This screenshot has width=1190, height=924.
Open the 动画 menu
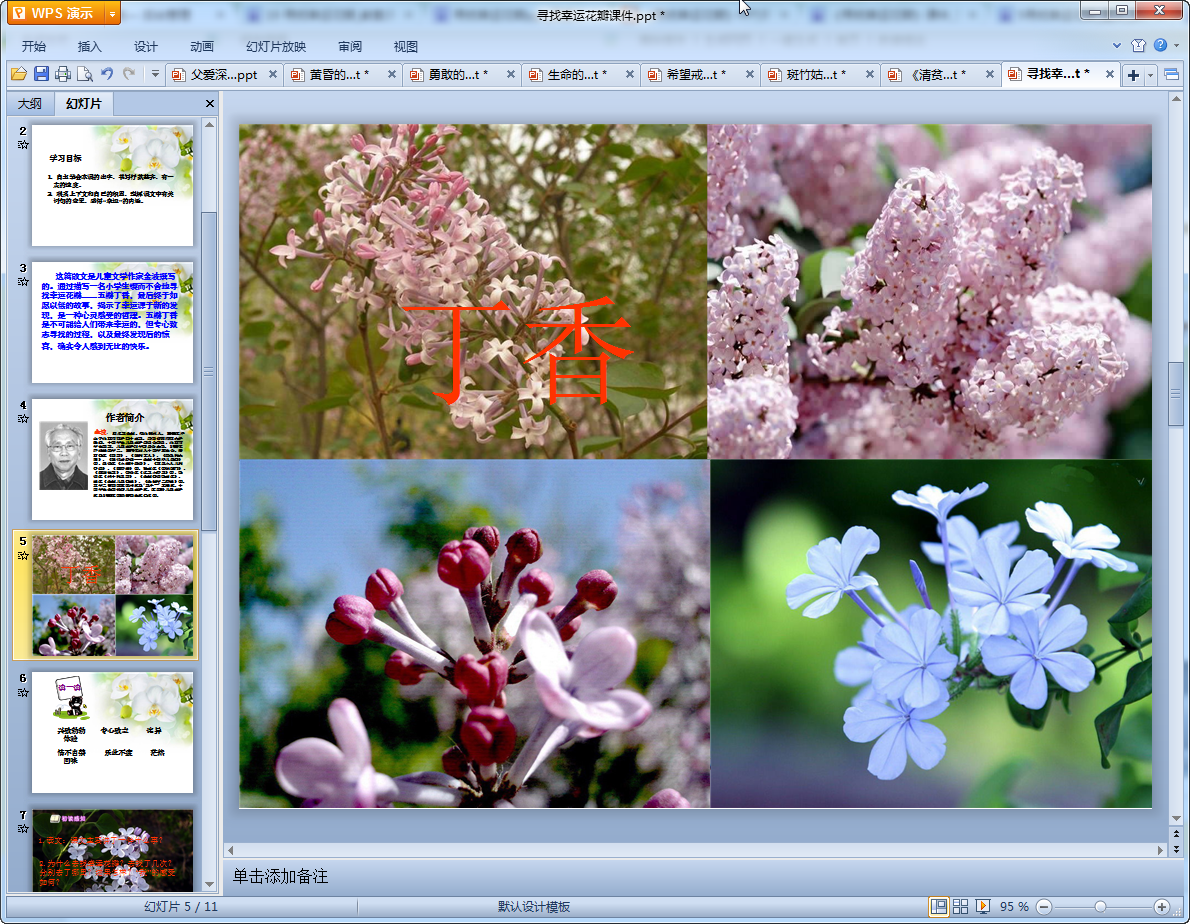pyautogui.click(x=201, y=46)
